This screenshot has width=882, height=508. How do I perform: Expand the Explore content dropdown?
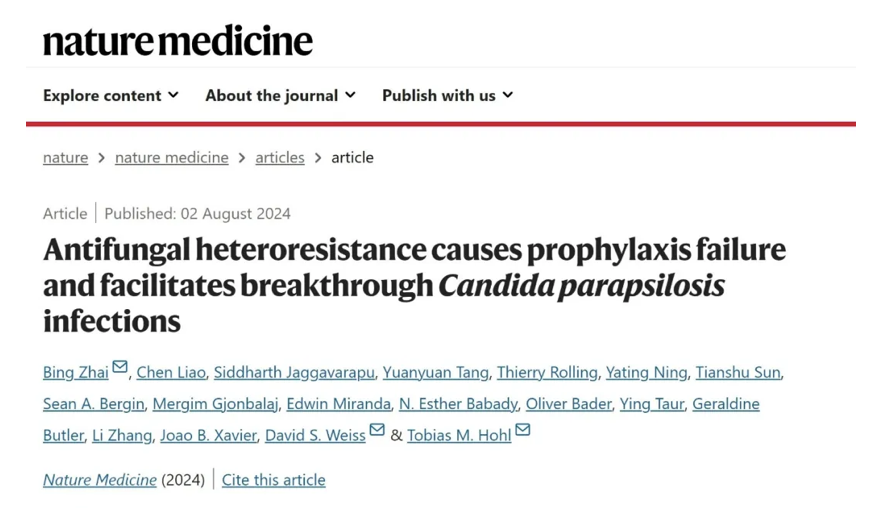coord(110,95)
